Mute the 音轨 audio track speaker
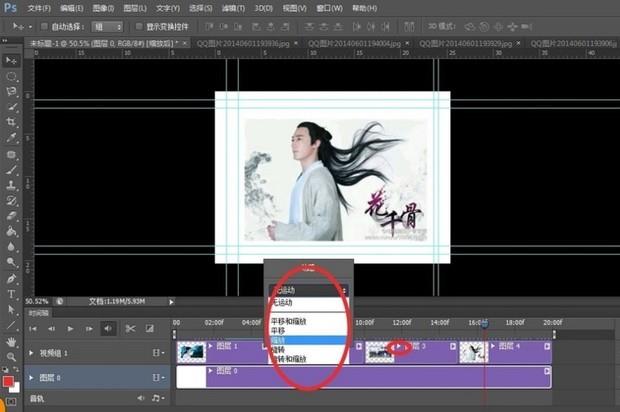The height and width of the screenshot is (412, 620). [x=140, y=398]
